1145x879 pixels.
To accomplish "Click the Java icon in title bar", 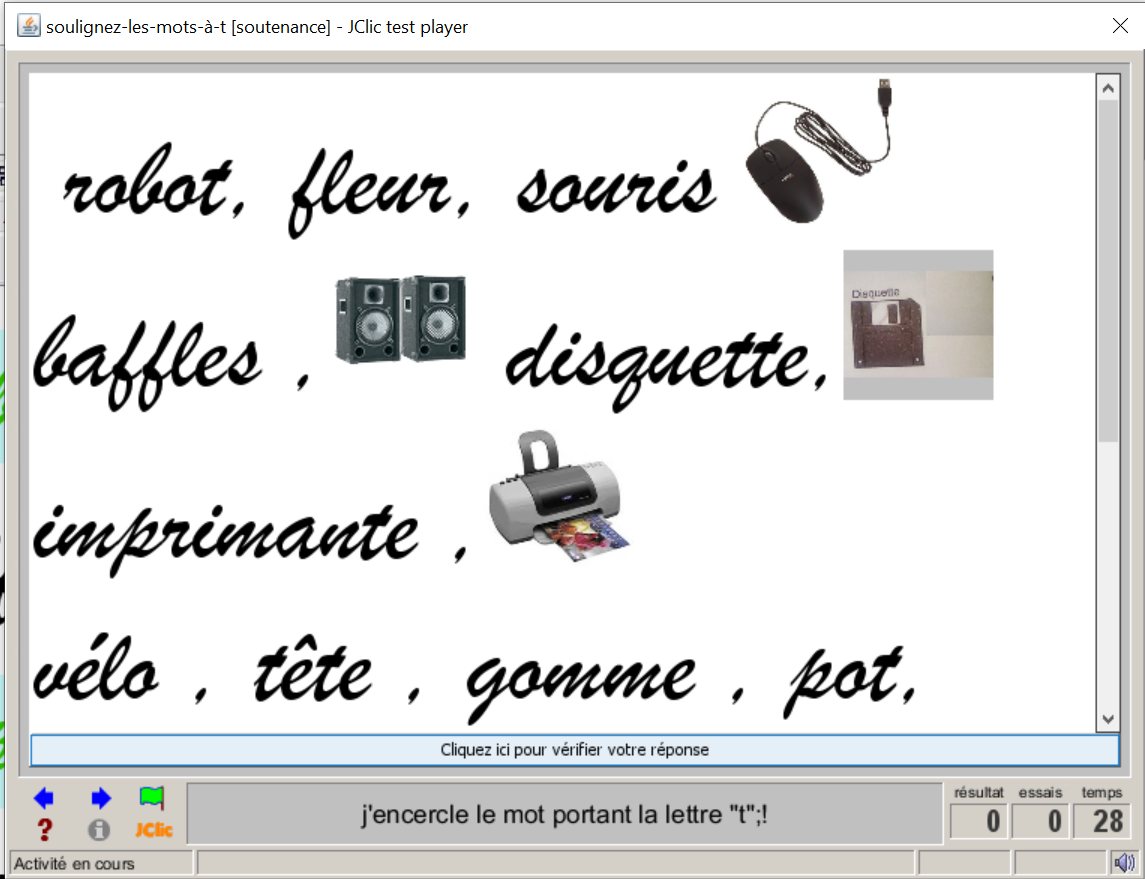I will pyautogui.click(x=29, y=26).
